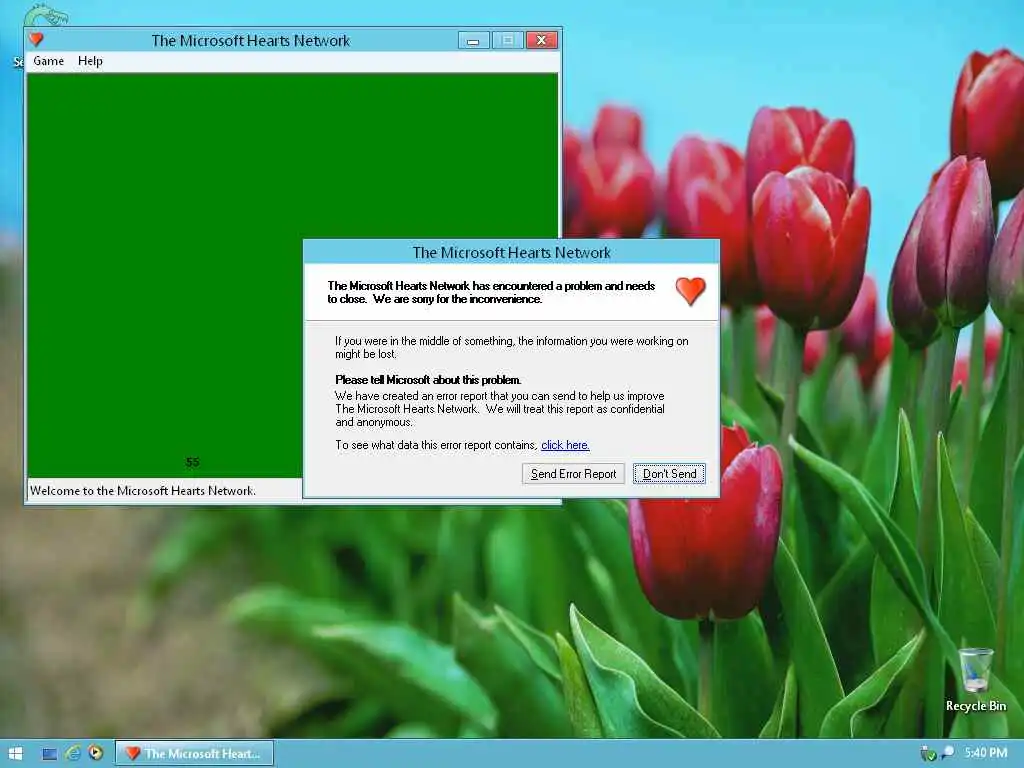Viewport: 1024px width, 768px height.
Task: Click the number 55 on the green table
Action: pos(192,462)
